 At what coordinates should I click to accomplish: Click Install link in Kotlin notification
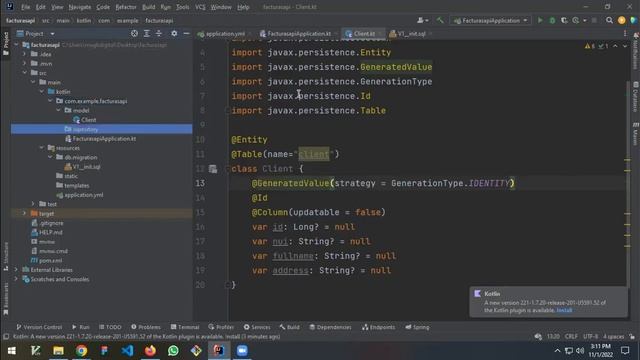[x=564, y=310]
